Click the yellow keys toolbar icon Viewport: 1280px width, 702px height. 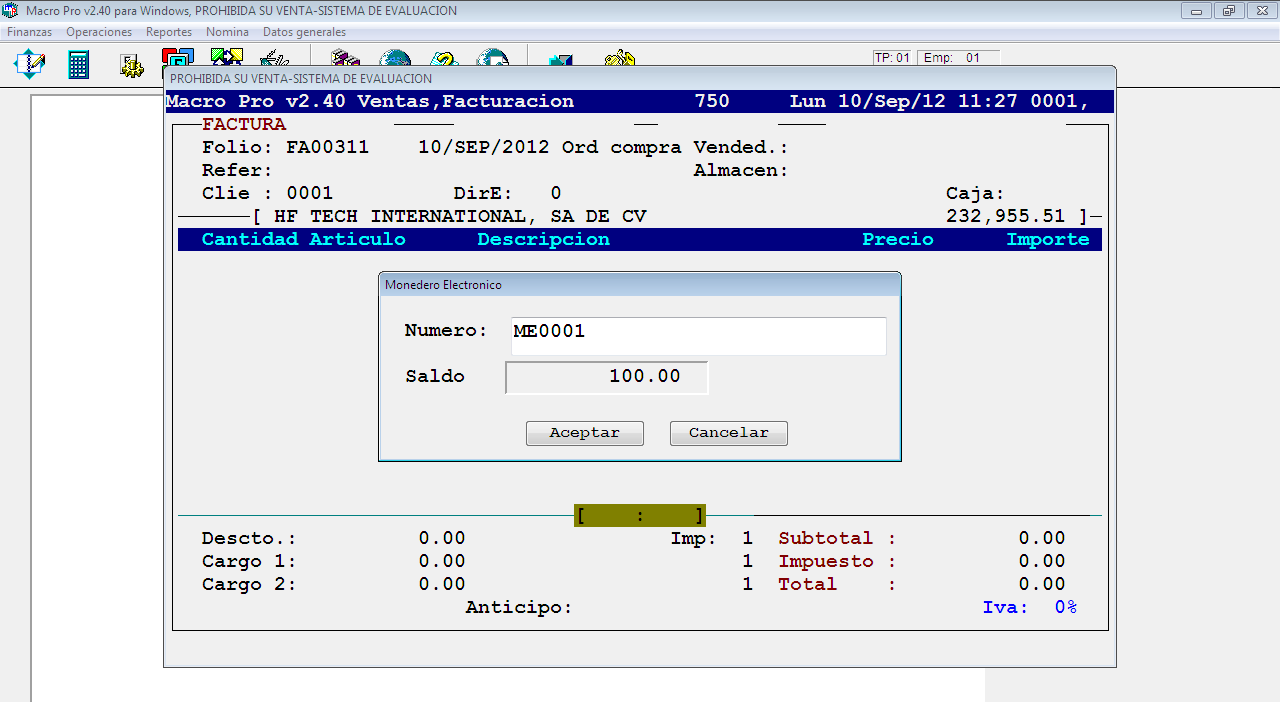pos(620,58)
